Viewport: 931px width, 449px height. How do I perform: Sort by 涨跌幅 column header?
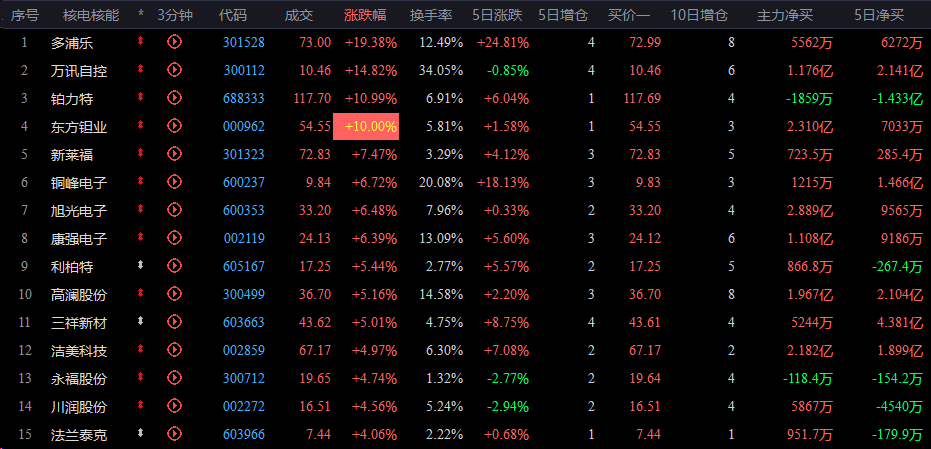365,15
